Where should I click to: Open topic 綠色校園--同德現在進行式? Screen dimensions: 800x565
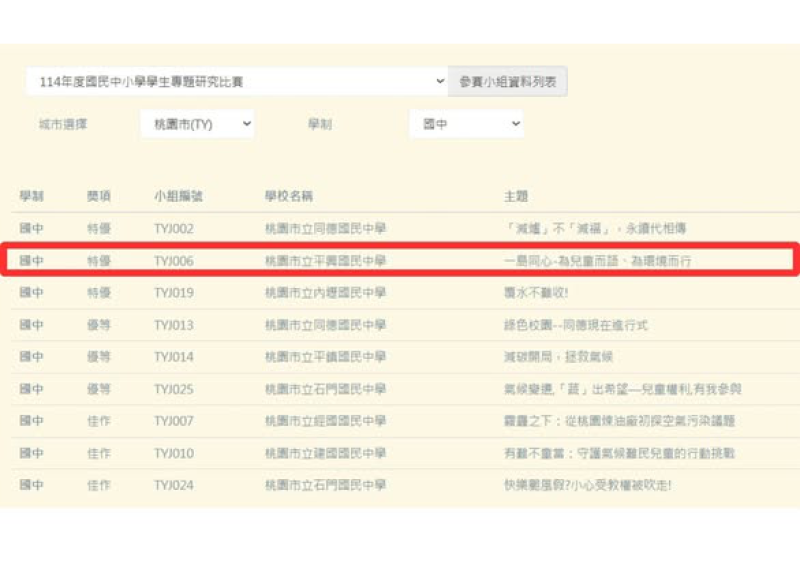pos(576,325)
